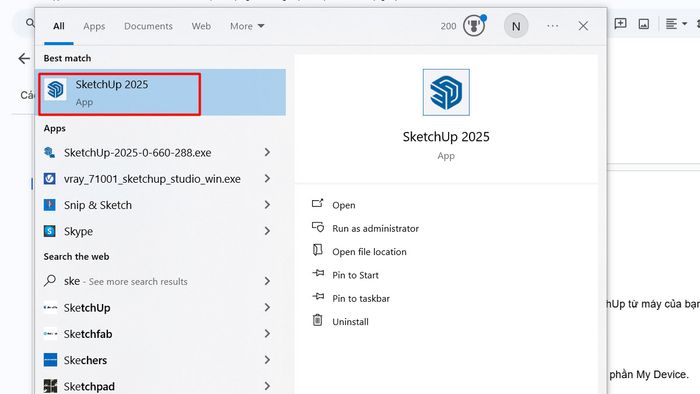Image resolution: width=700 pixels, height=394 pixels.
Task: Choose Open file location
Action: [369, 252]
